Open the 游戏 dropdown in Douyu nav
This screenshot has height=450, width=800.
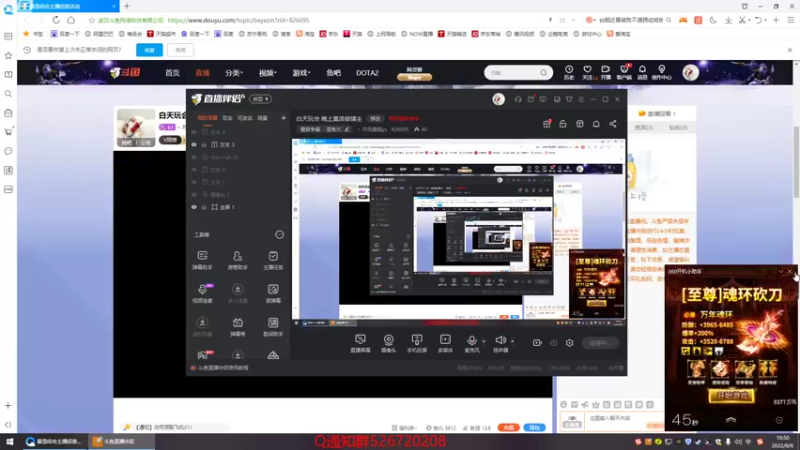coord(301,73)
